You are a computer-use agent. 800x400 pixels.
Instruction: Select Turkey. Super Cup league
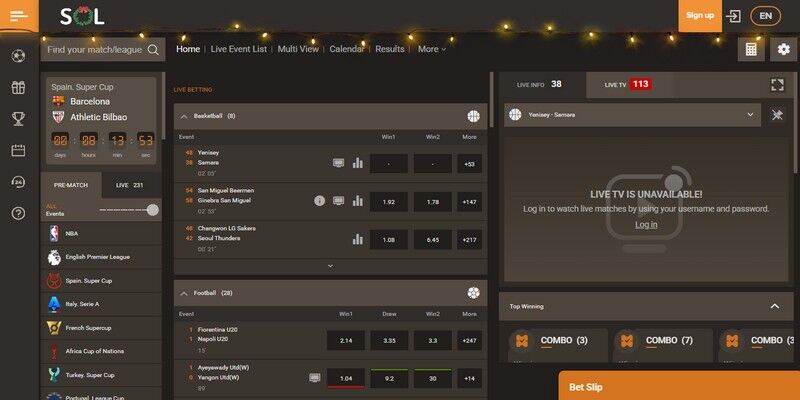click(x=101, y=375)
